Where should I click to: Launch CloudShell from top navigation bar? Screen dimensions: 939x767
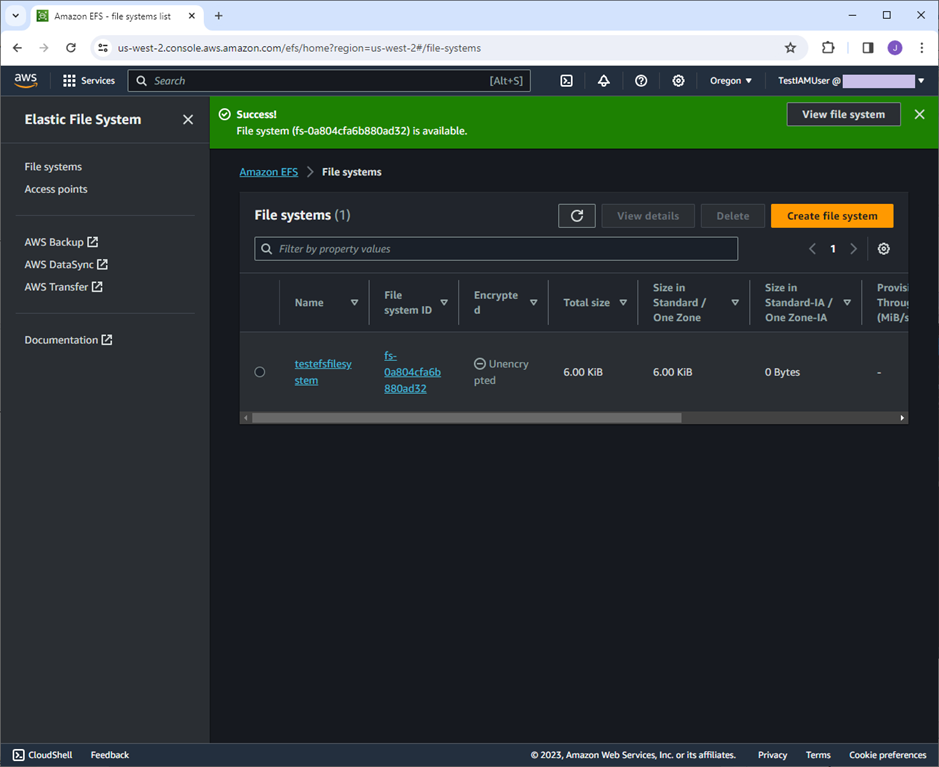pos(567,81)
